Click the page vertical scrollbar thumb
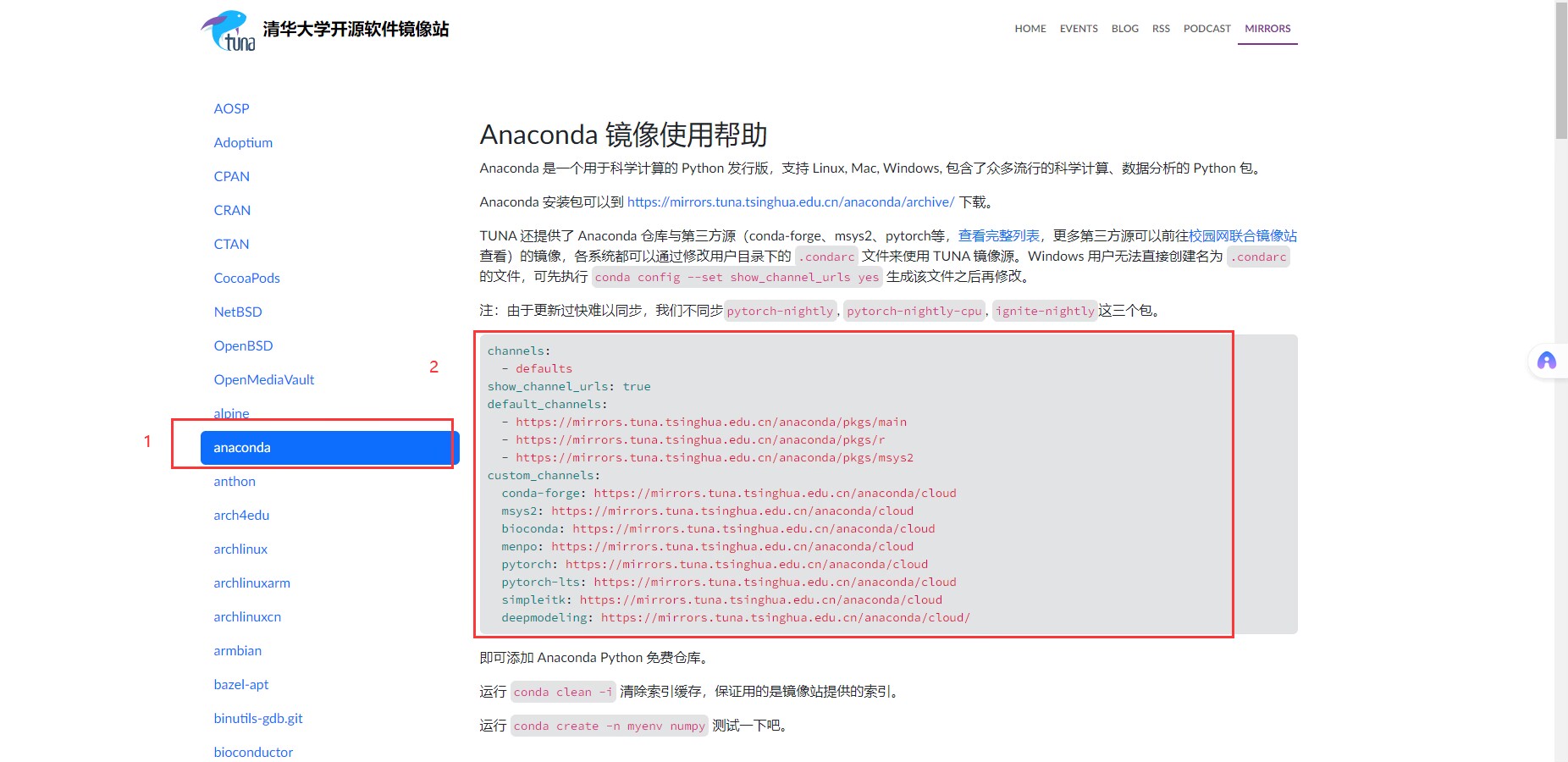Viewport: 1568px width, 762px height. pos(1561,70)
